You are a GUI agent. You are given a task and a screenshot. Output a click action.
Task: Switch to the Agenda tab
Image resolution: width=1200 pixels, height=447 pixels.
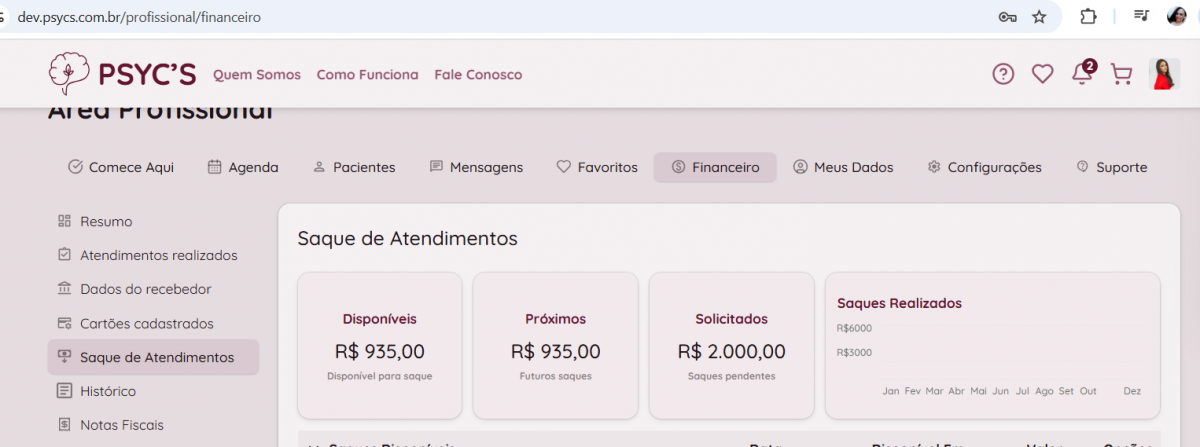pyautogui.click(x=243, y=167)
